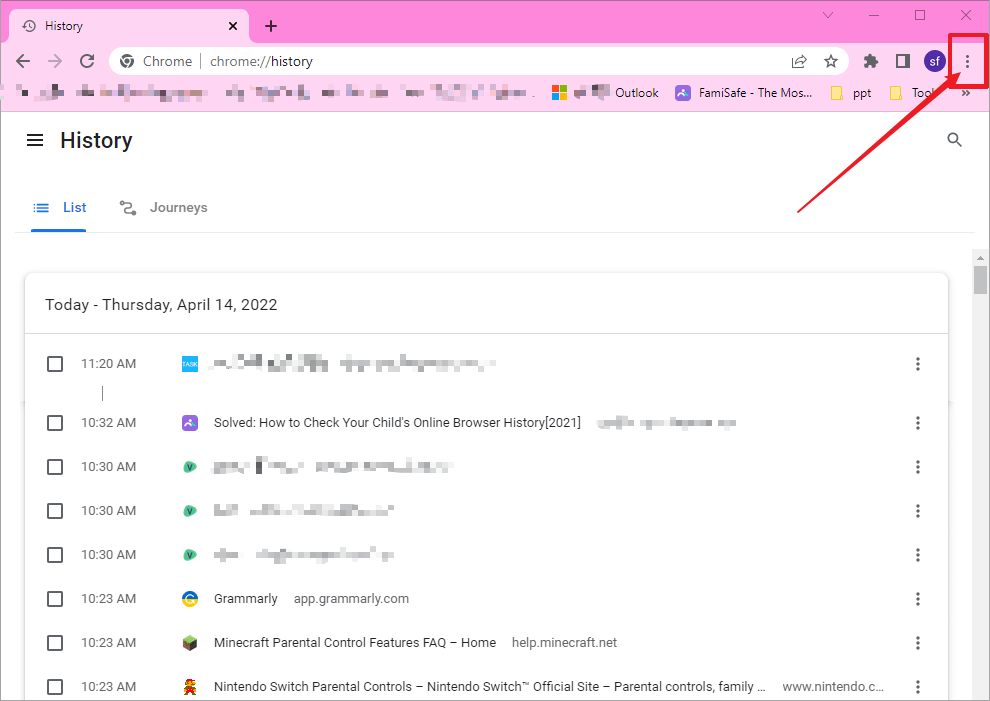990x701 pixels.
Task: Bookmark this tab with the star icon
Action: pyautogui.click(x=831, y=61)
